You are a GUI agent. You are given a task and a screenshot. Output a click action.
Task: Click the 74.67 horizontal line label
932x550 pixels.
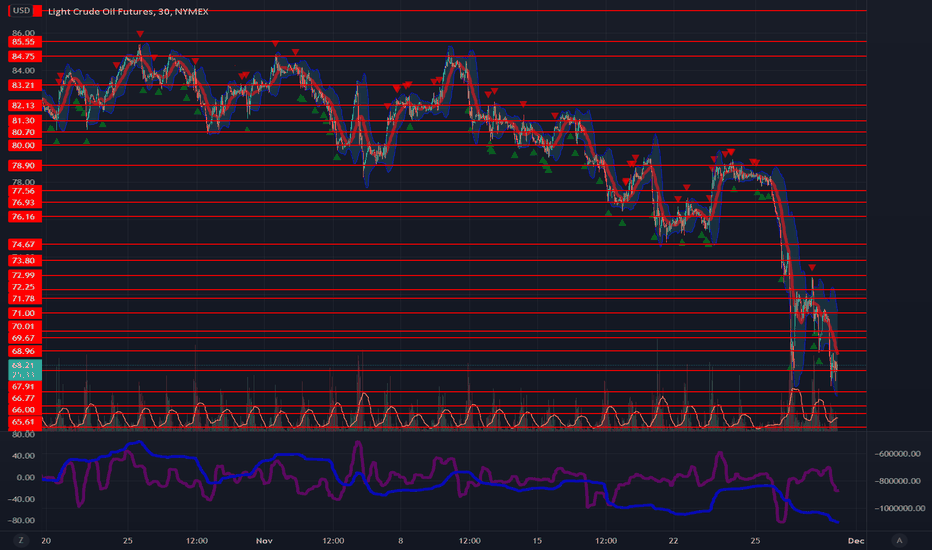click(24, 244)
